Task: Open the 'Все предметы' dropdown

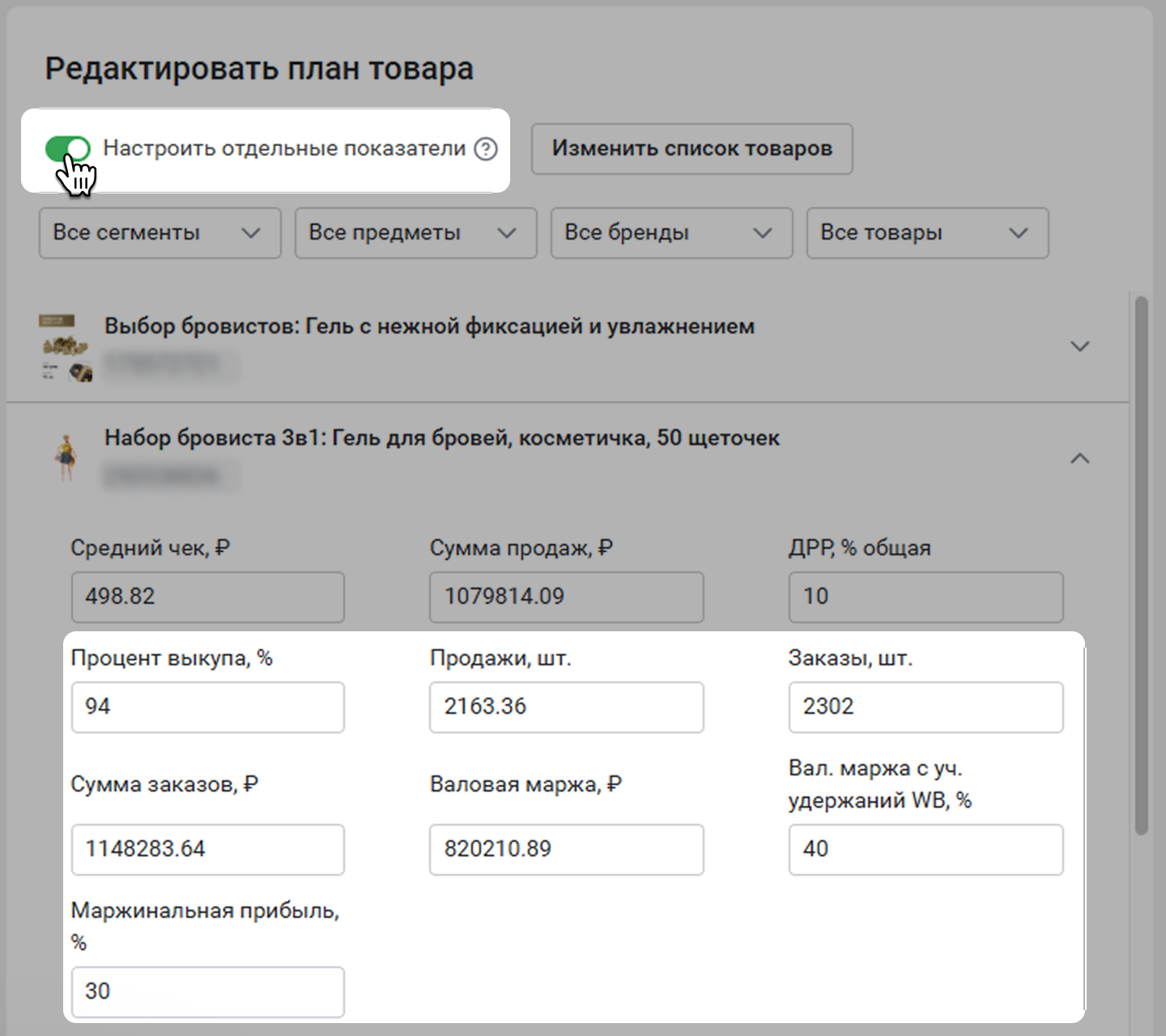Action: [x=415, y=233]
